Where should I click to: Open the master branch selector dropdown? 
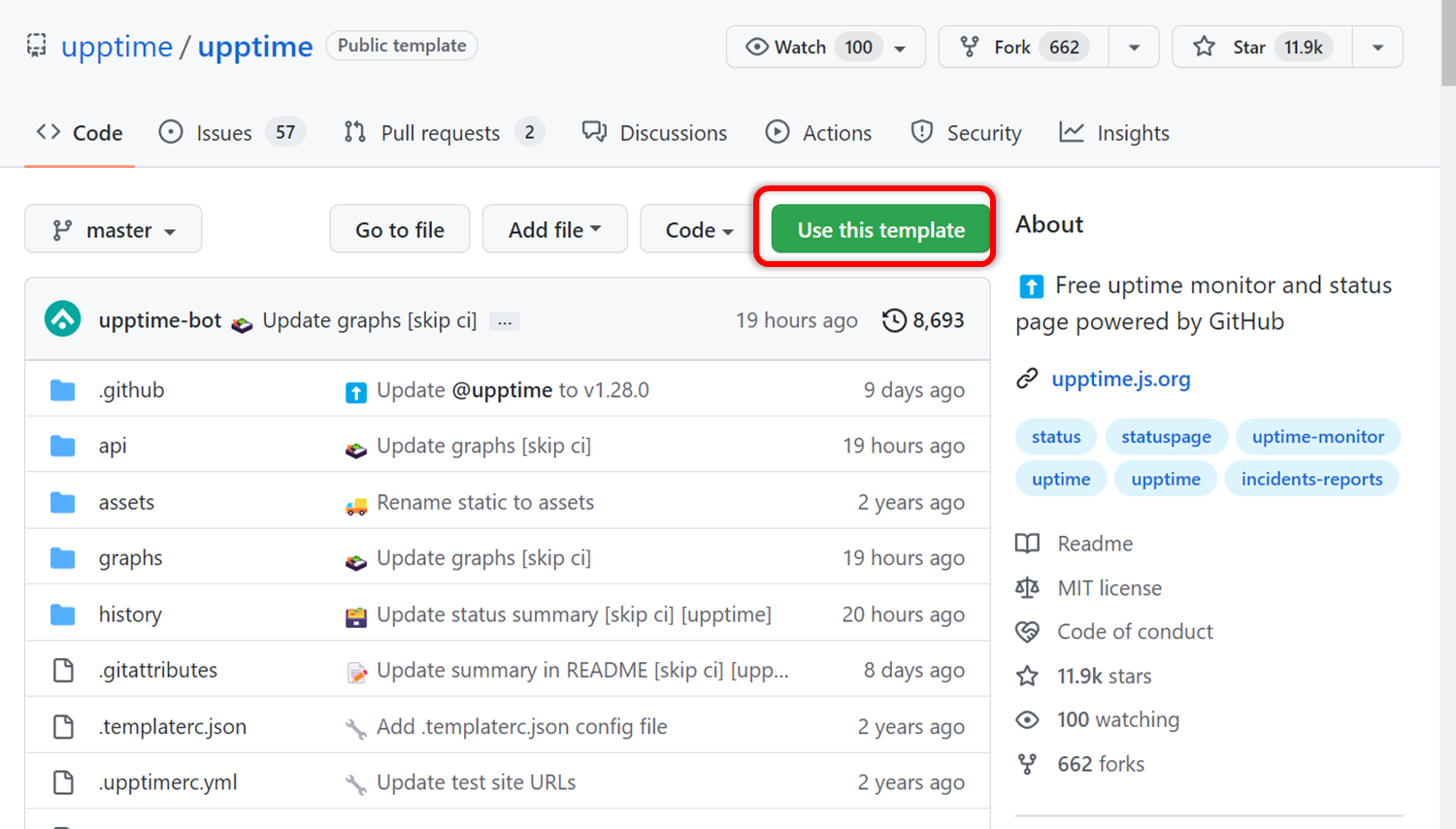(114, 229)
